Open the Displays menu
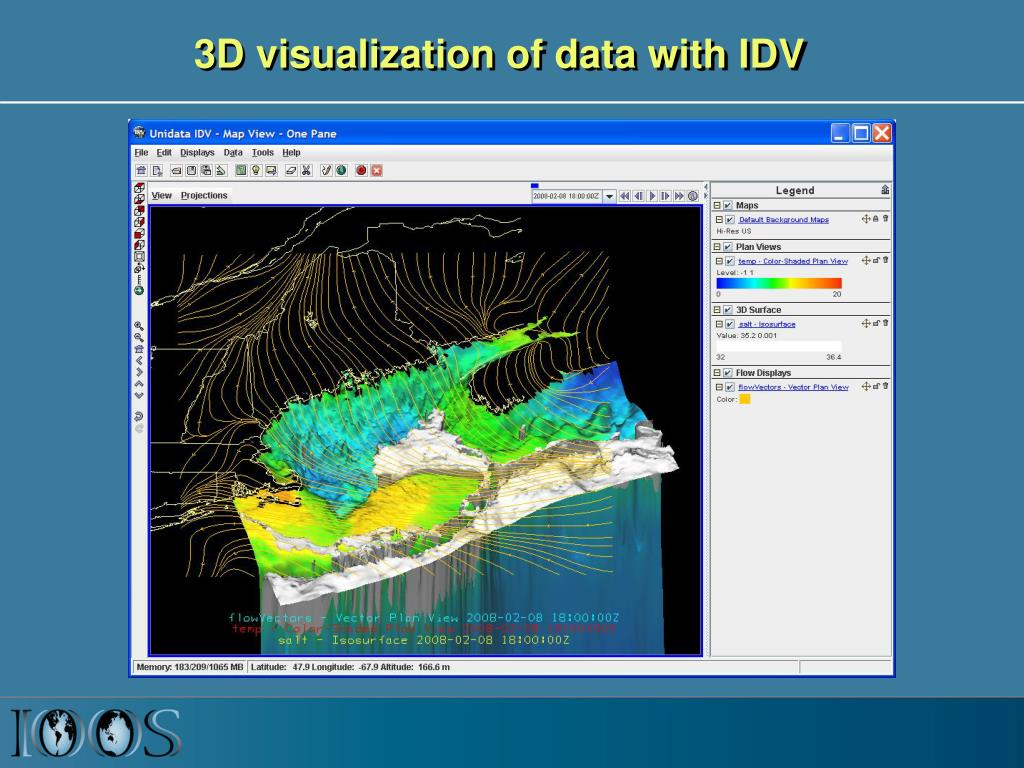The width and height of the screenshot is (1024, 768). [197, 152]
